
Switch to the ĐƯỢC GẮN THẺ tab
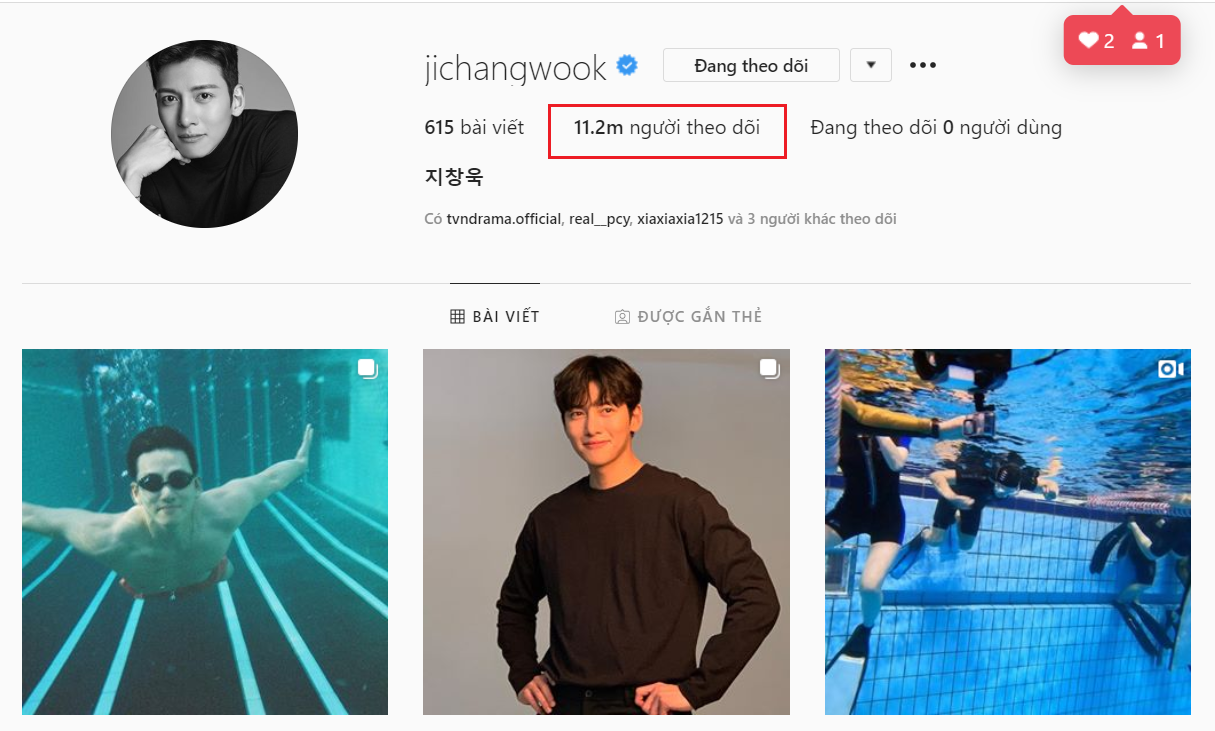pos(688,316)
